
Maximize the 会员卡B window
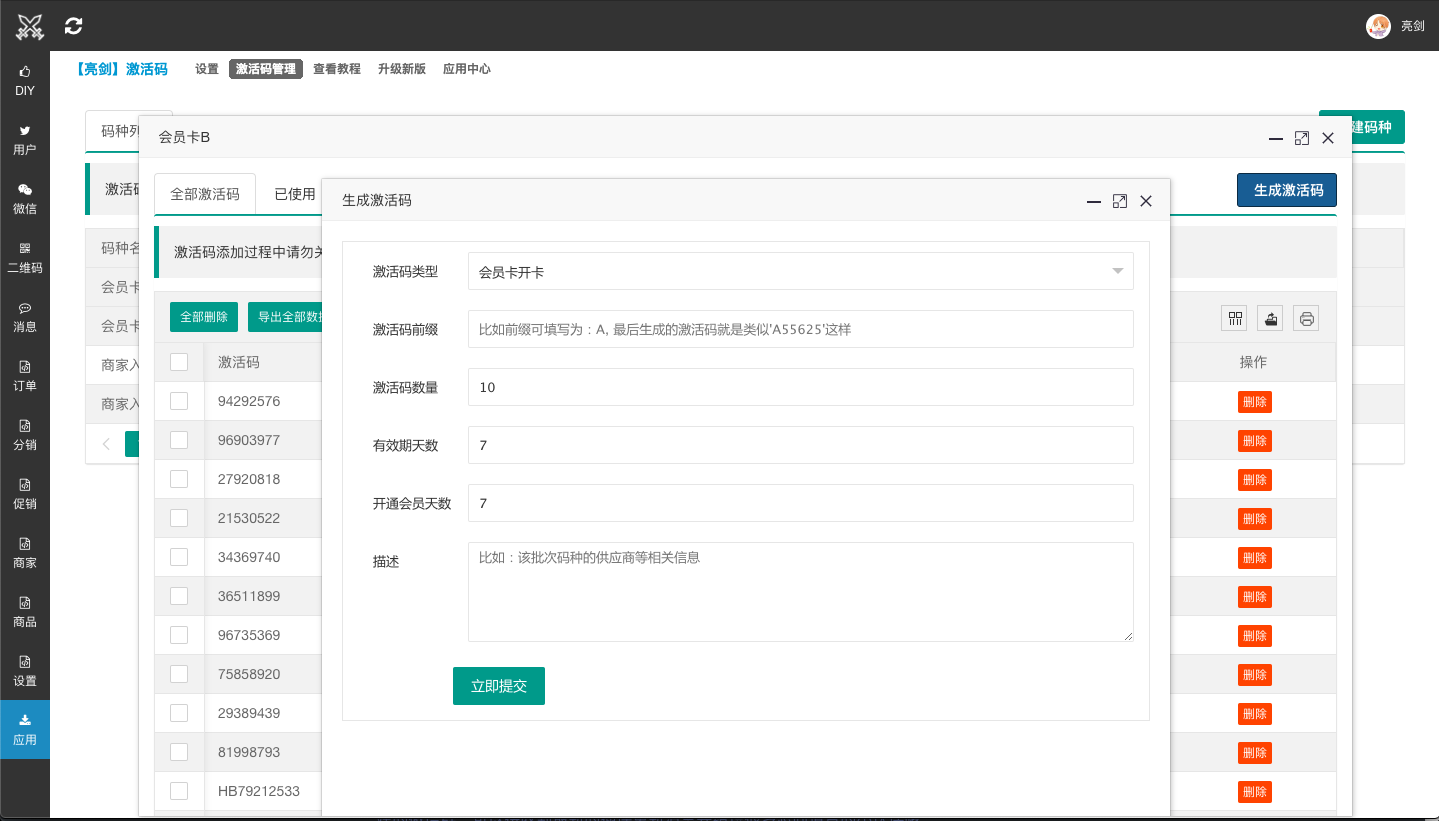point(1302,138)
